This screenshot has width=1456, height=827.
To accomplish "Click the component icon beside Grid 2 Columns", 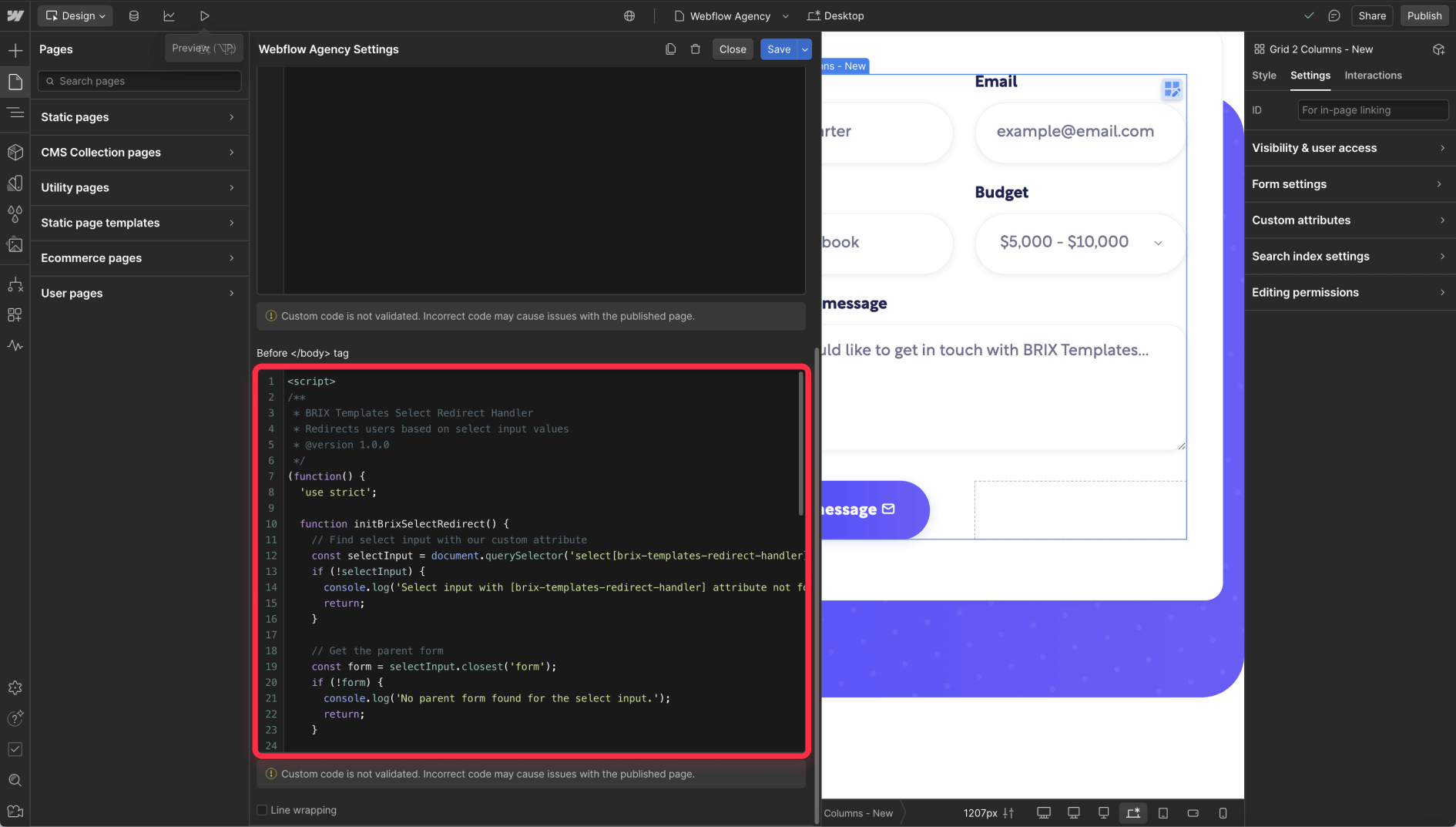I will [x=1438, y=49].
